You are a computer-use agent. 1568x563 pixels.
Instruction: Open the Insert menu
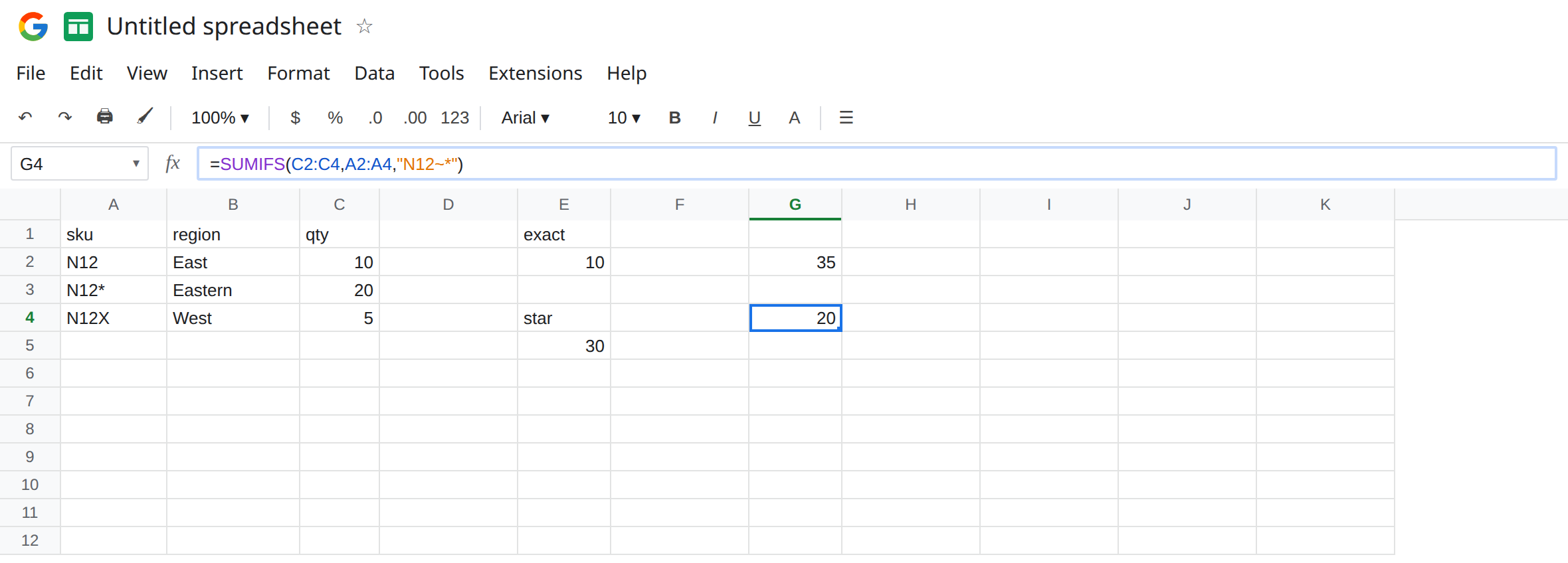(x=217, y=73)
